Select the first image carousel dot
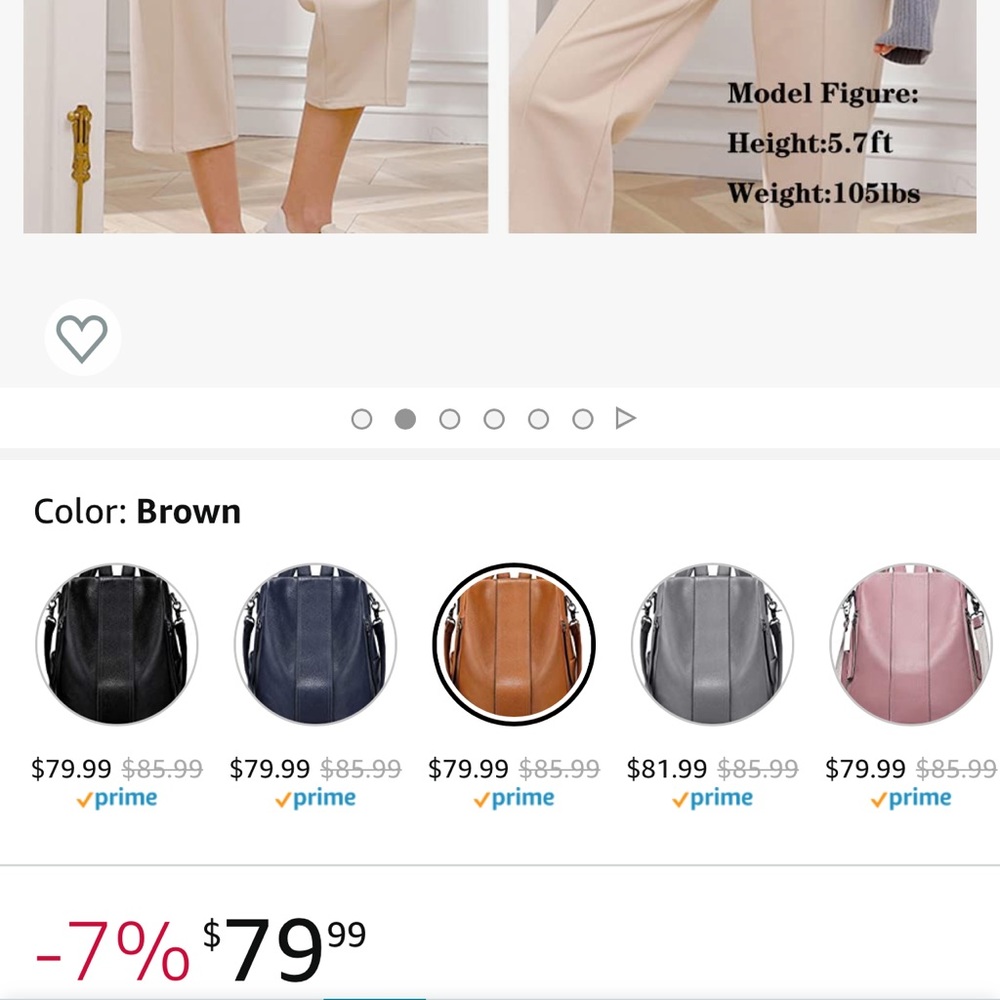Viewport: 1000px width, 1000px height. 362,419
